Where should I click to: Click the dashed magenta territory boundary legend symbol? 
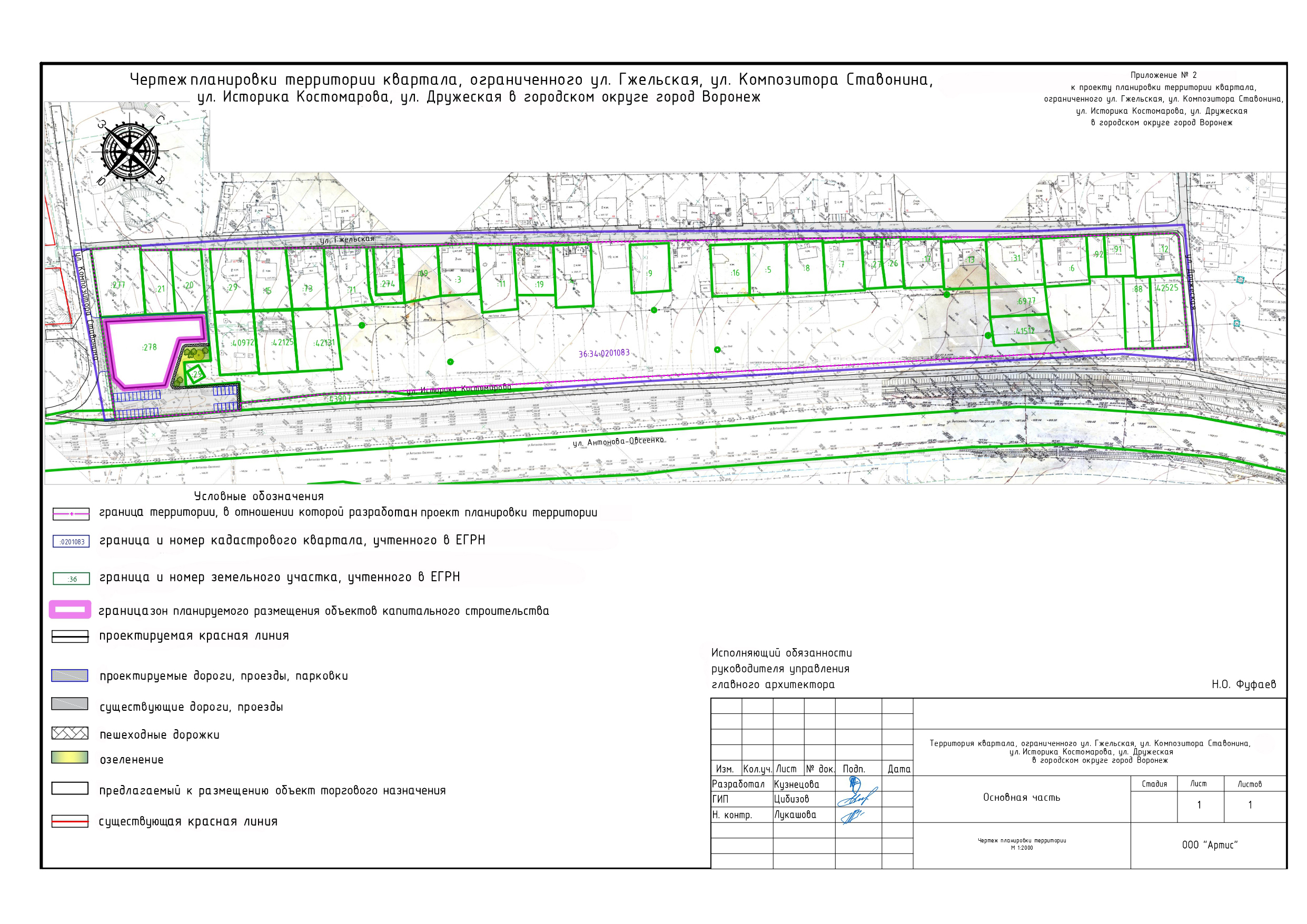coord(71,513)
